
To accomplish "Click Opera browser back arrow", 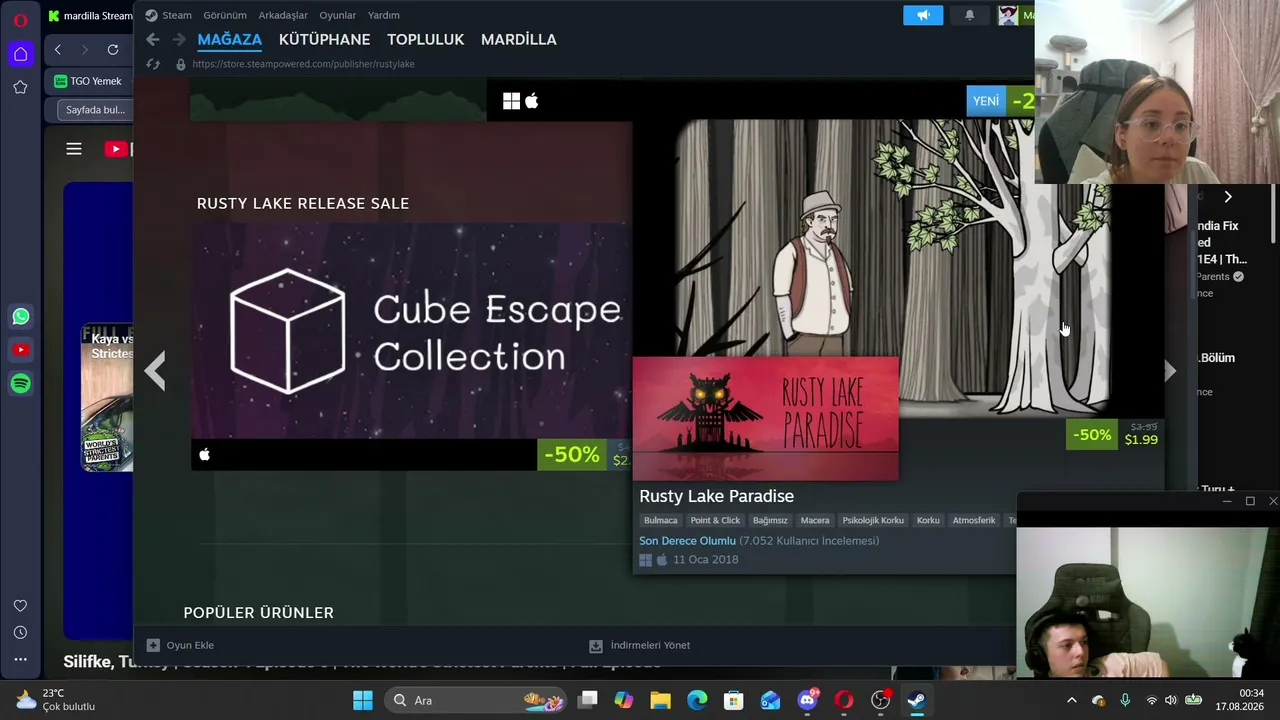I will [x=58, y=50].
